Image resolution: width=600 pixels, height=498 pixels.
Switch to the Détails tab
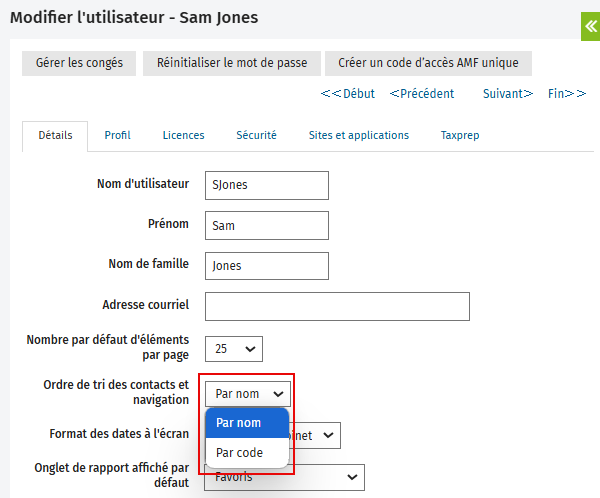55,135
